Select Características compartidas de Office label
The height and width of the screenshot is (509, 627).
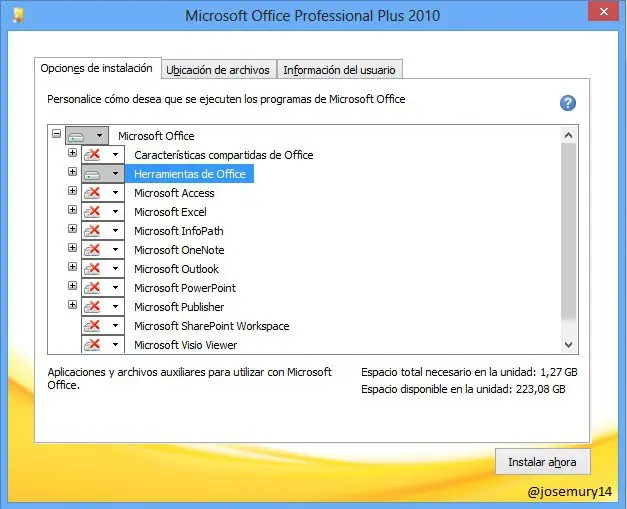coord(224,155)
